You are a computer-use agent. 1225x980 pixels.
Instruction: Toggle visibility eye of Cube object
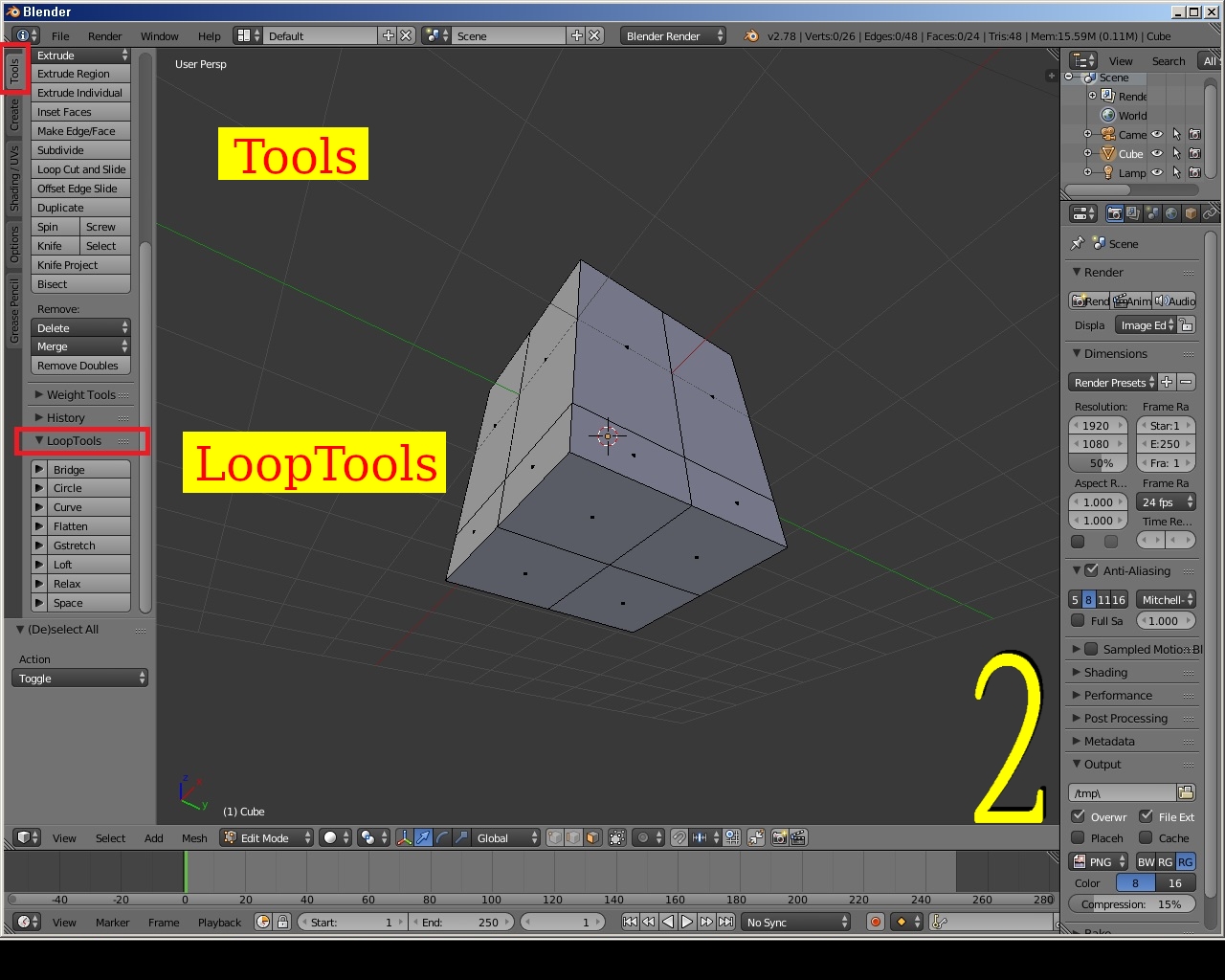coord(1157,153)
